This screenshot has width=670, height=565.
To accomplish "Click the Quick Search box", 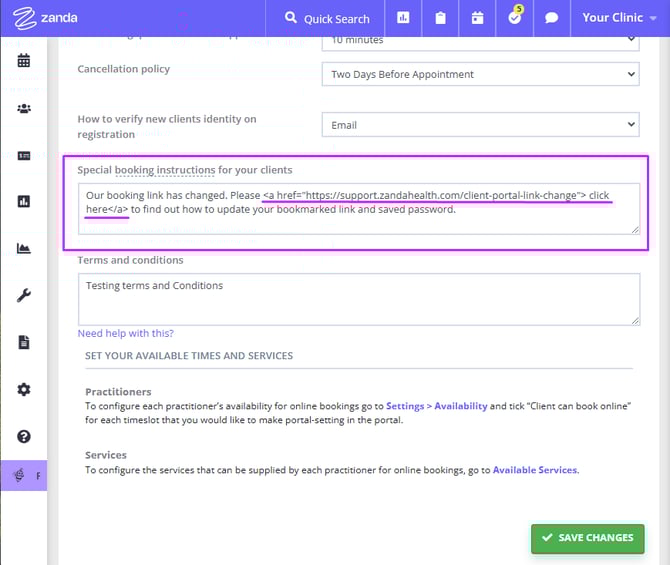I will point(327,18).
